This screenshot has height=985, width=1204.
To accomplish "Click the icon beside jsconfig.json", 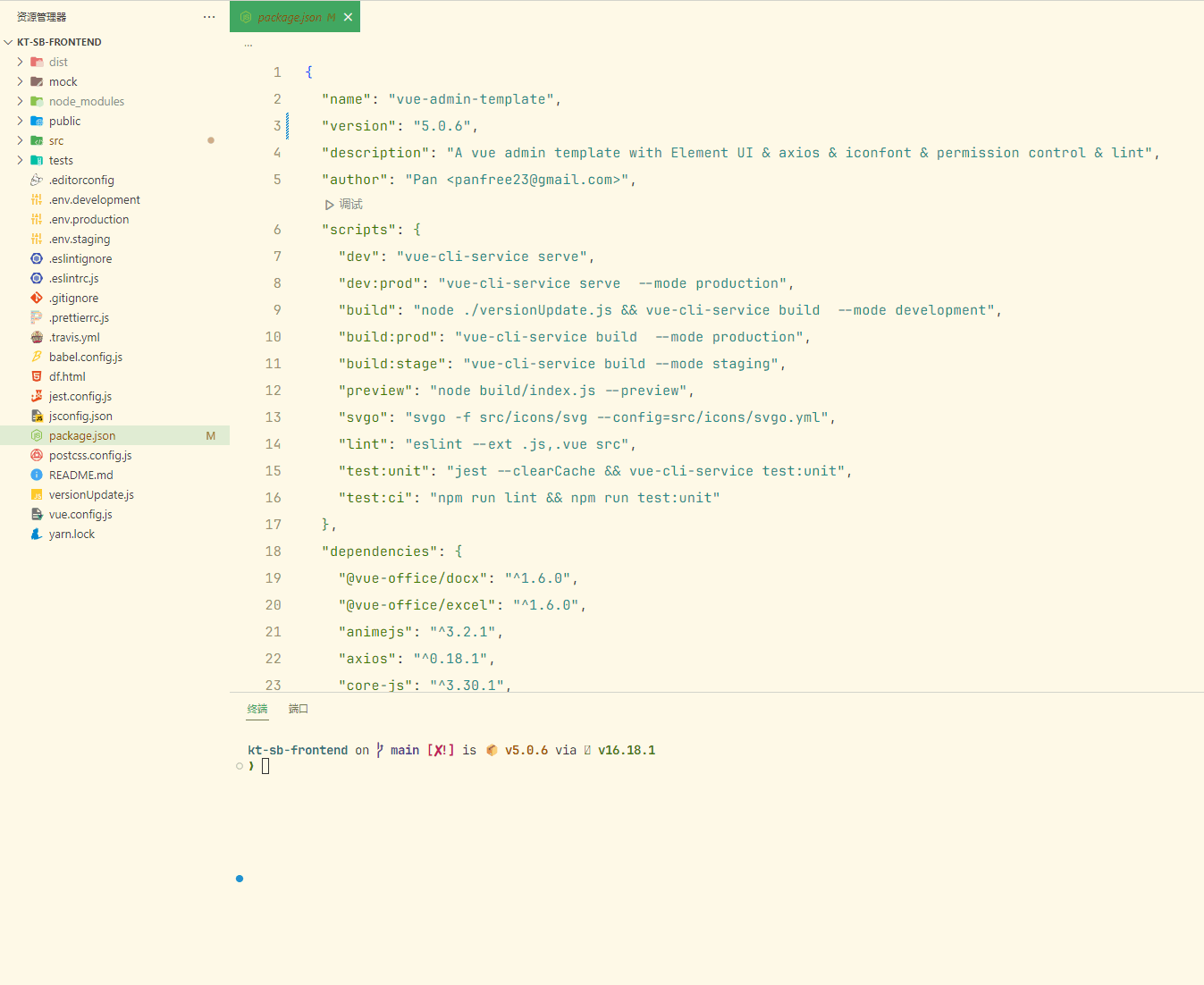I will (x=37, y=416).
